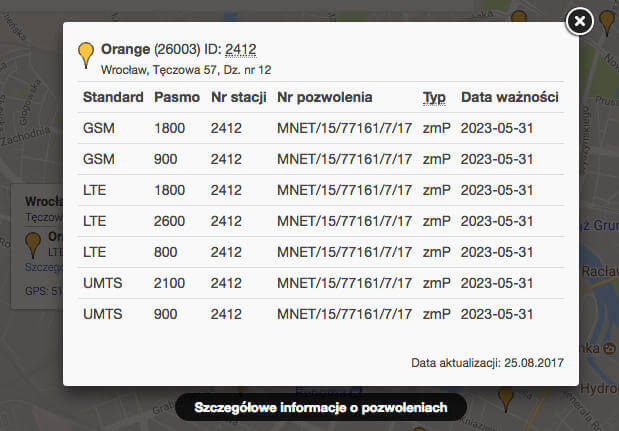Click the Typ column header abbreviation
Viewport: 619px width, 431px height.
click(x=434, y=97)
